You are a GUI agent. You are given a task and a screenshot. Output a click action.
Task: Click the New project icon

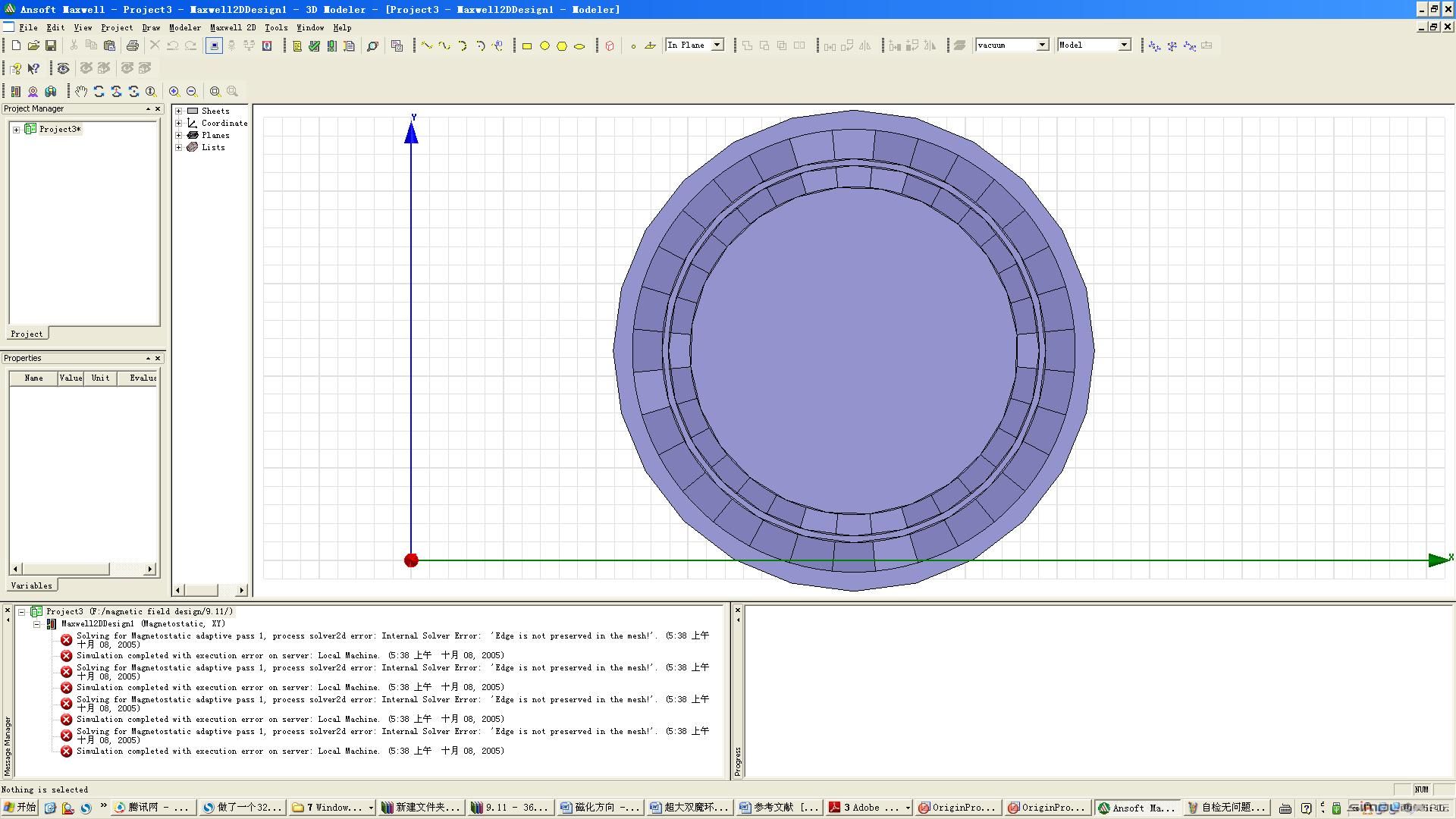[16, 45]
